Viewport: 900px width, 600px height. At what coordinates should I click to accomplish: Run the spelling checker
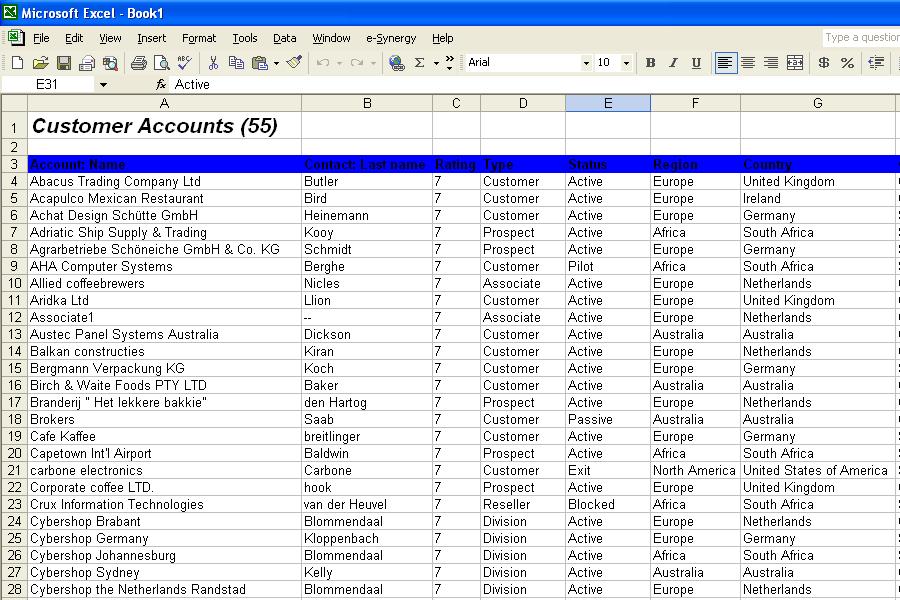tap(184, 62)
